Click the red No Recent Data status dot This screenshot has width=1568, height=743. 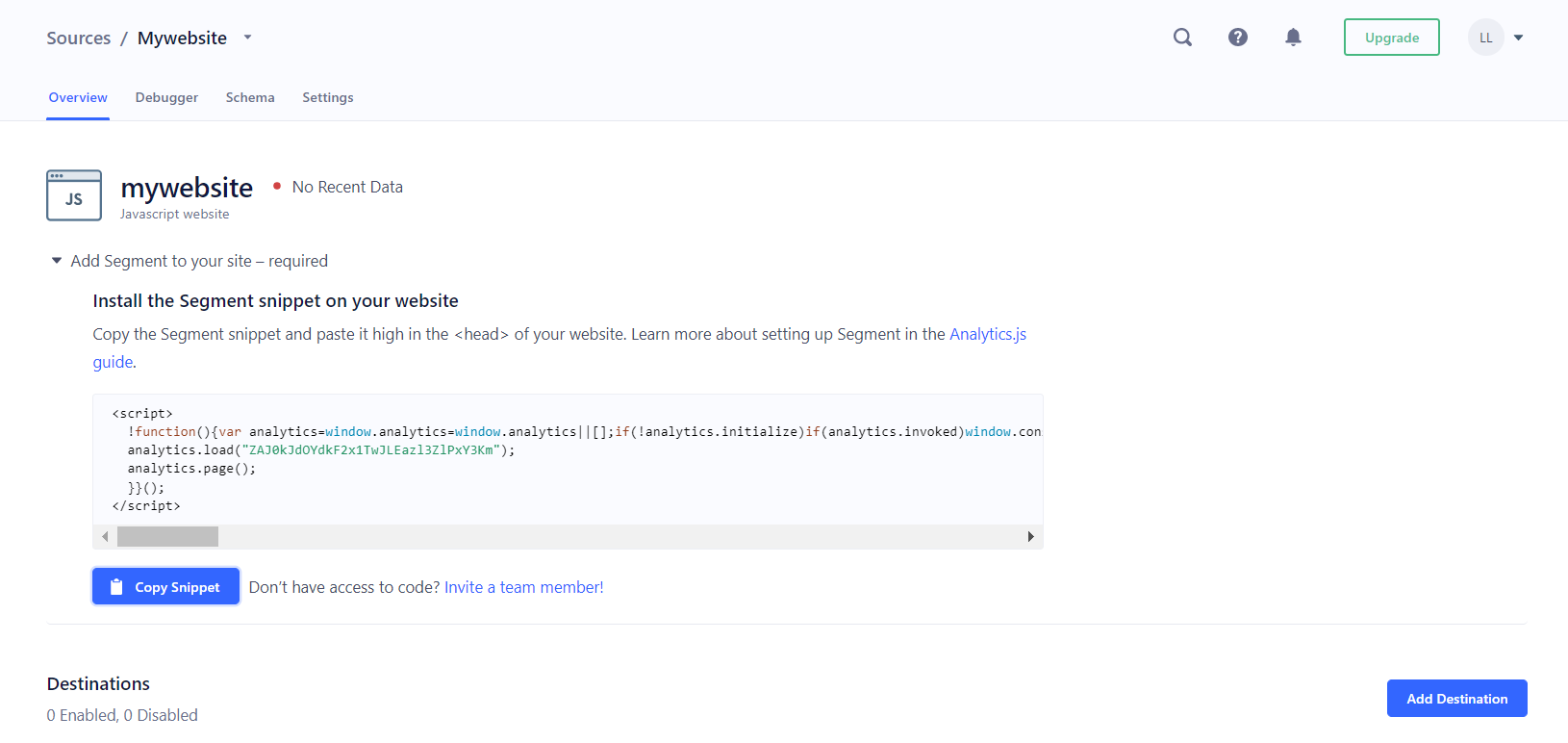tap(277, 187)
